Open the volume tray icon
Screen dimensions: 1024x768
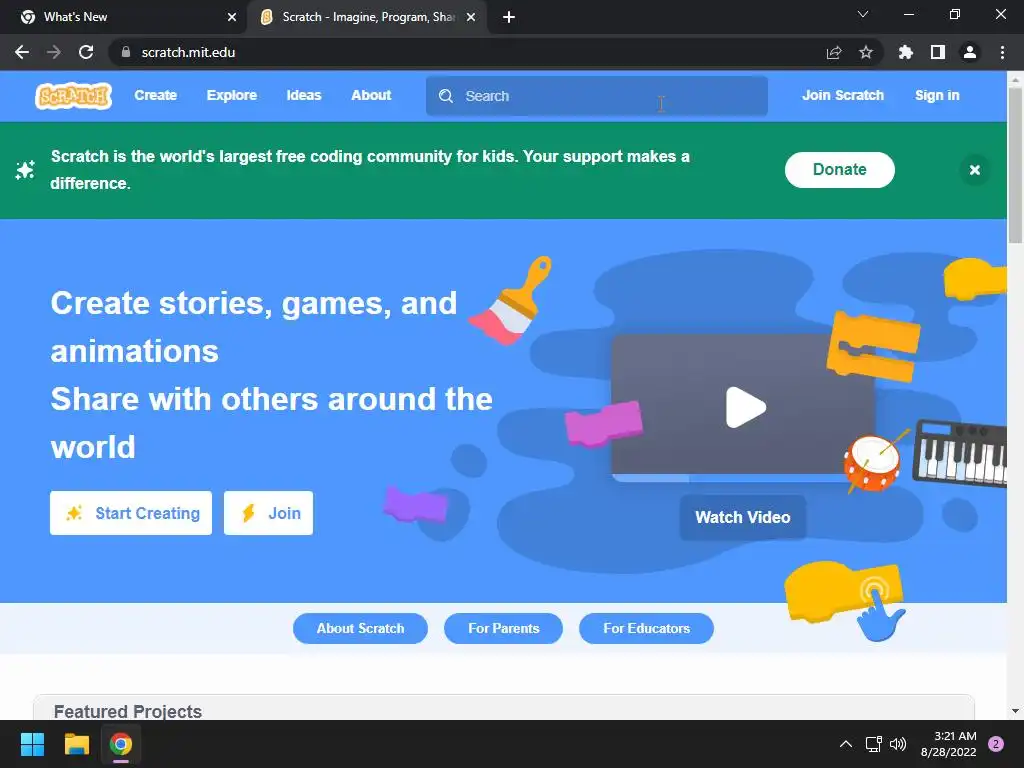pos(898,744)
